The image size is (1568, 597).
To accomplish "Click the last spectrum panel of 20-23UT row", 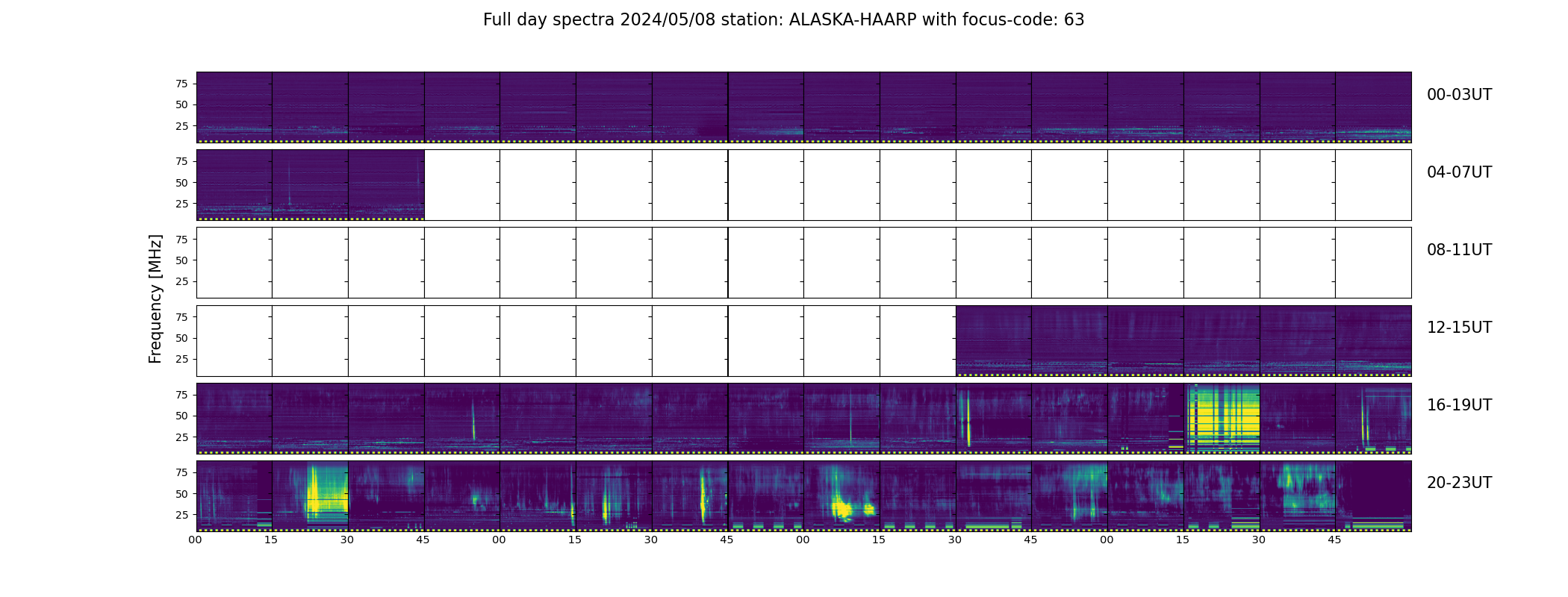I will [x=1374, y=496].
